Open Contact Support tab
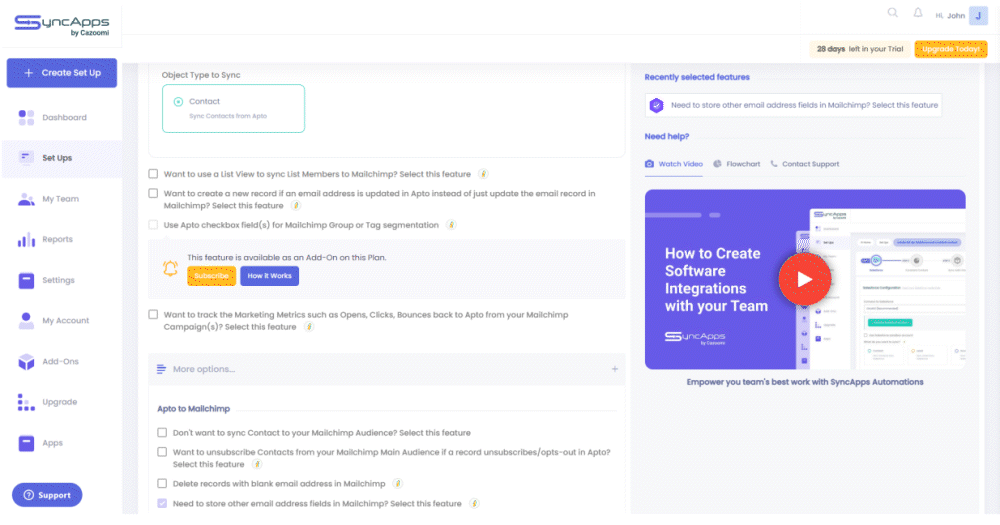This screenshot has width=1000, height=525. point(805,164)
